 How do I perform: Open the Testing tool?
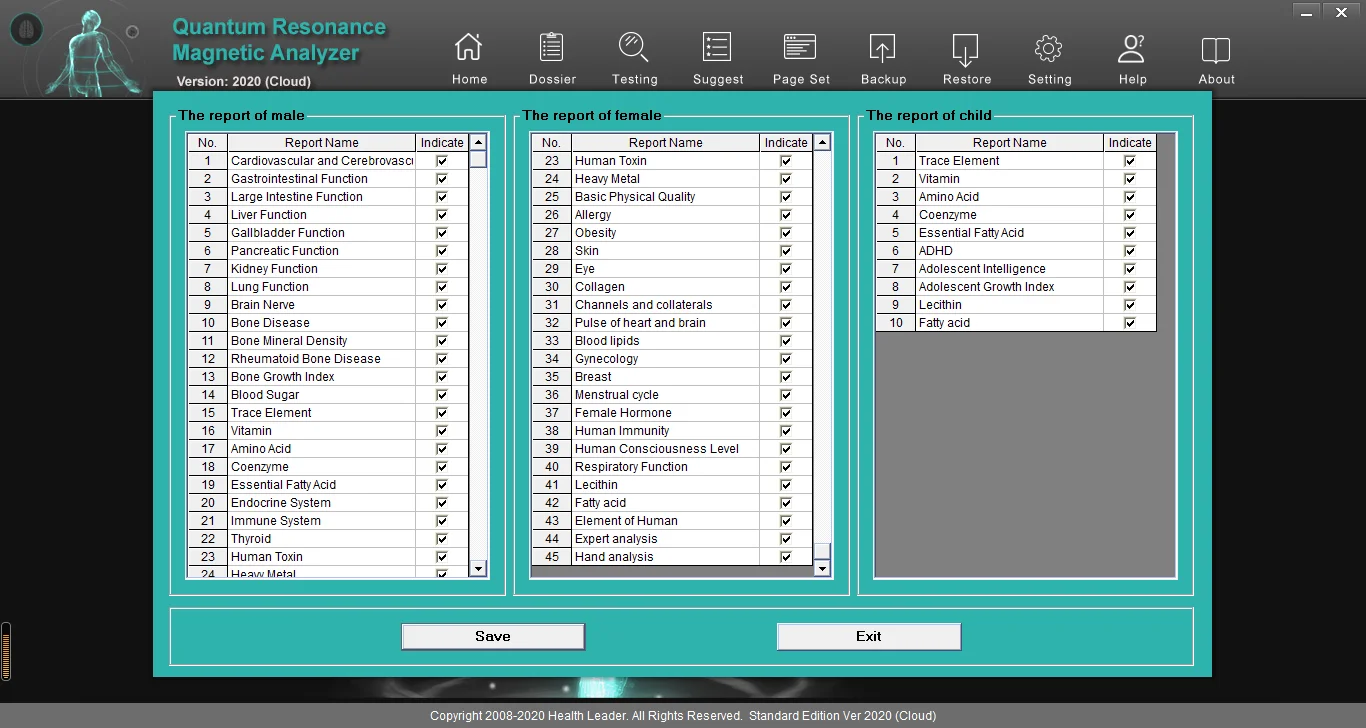[x=634, y=58]
